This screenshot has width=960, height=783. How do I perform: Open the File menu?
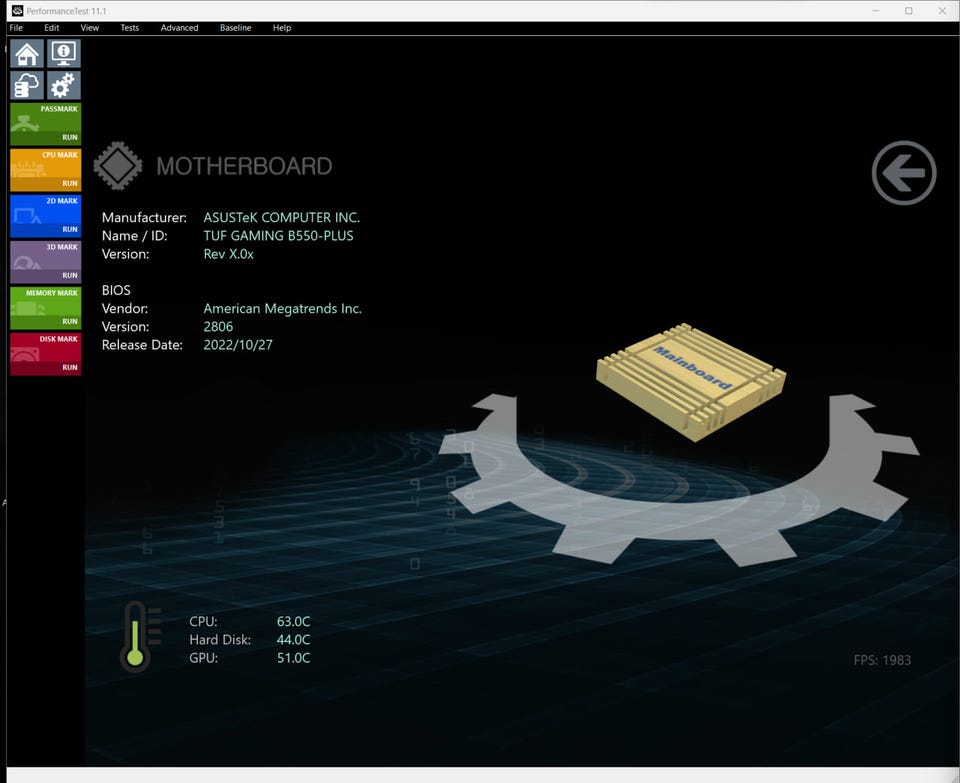click(16, 28)
